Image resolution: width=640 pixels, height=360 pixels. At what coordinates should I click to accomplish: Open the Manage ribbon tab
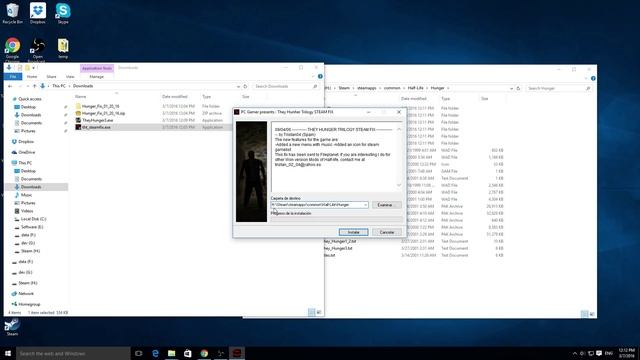(97, 77)
